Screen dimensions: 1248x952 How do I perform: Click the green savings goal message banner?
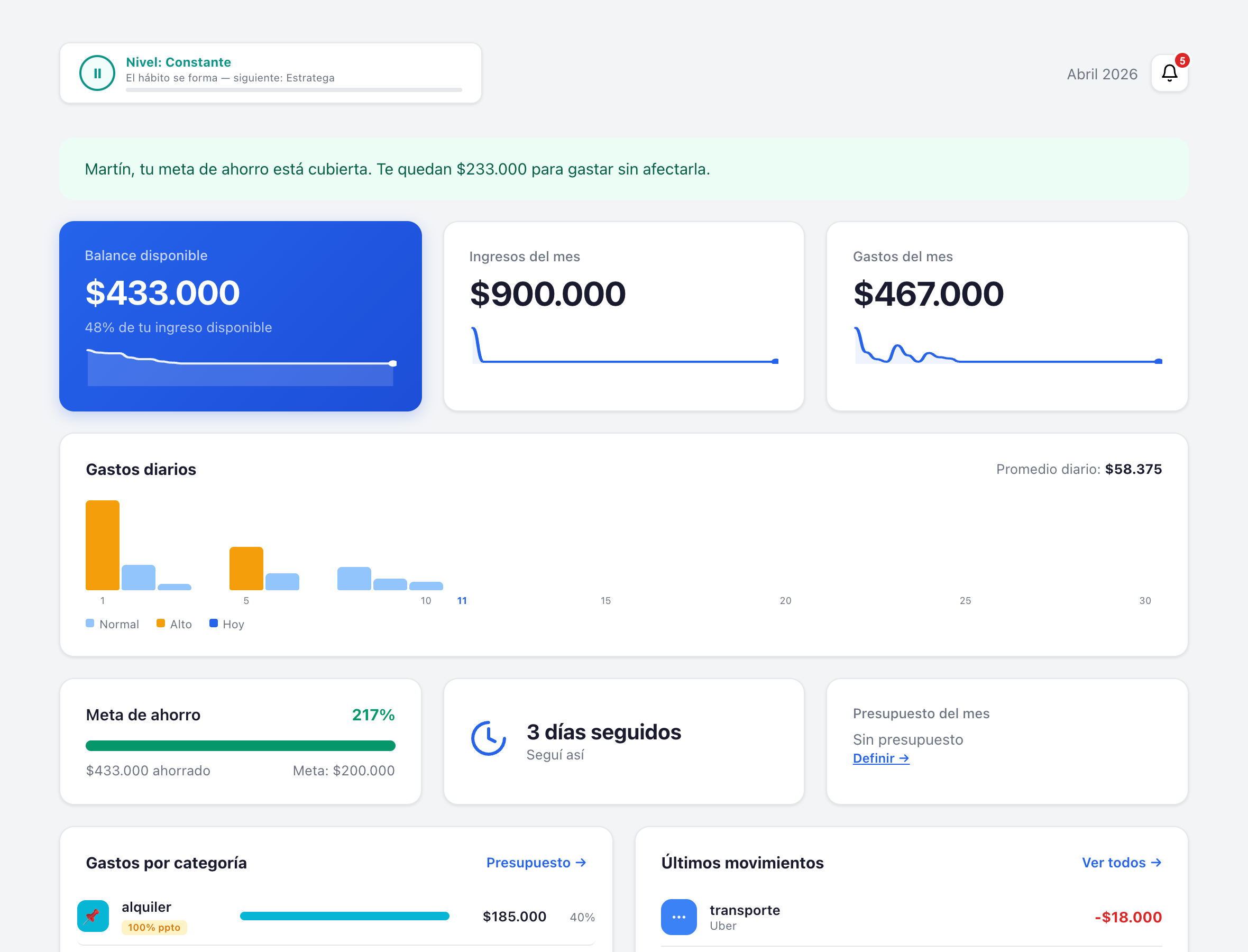click(x=623, y=169)
